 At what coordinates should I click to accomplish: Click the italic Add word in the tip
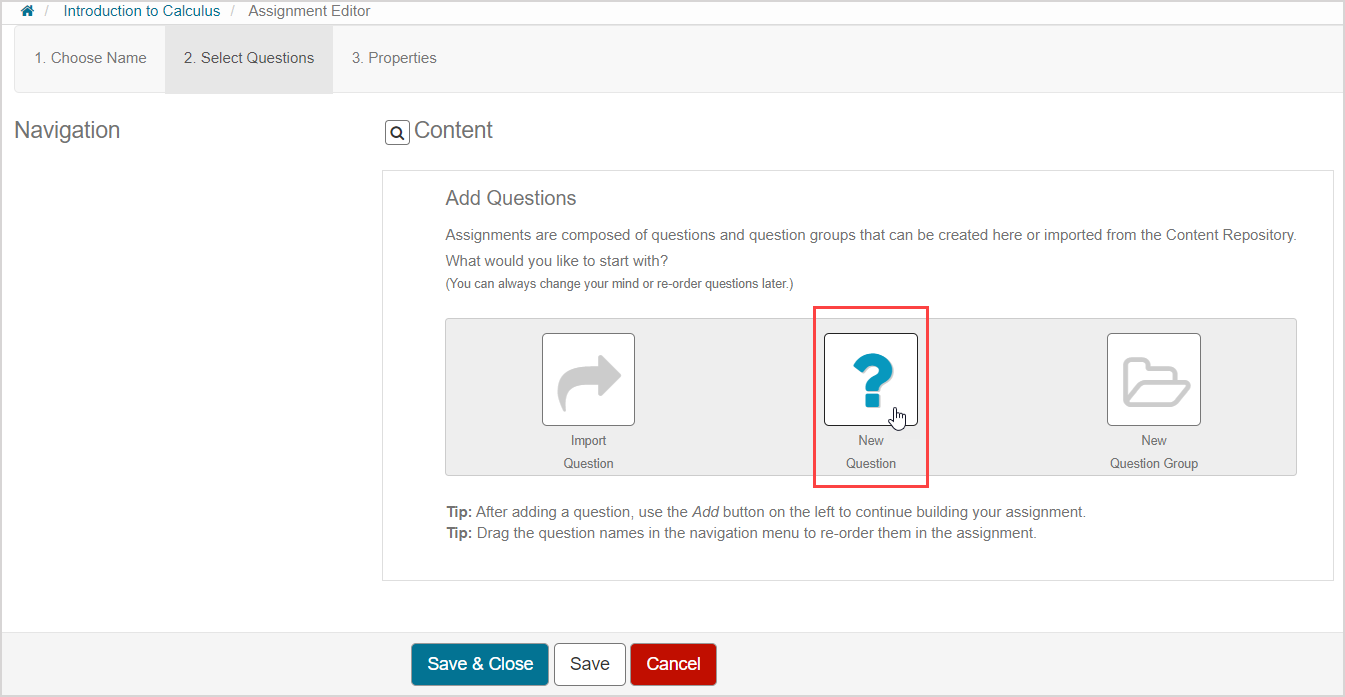coord(705,512)
